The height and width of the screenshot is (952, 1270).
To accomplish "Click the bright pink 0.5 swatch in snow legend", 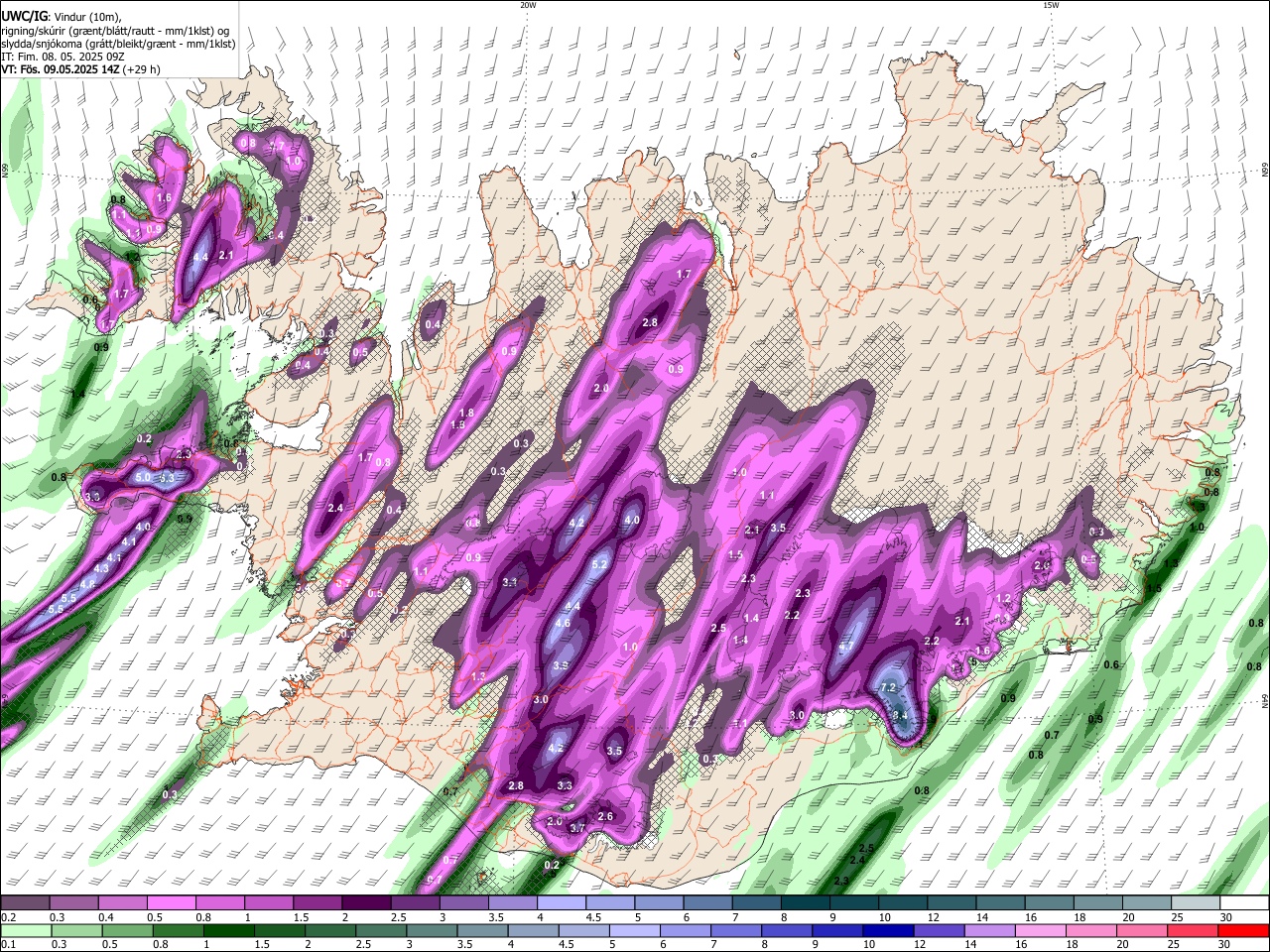I will point(172,903).
